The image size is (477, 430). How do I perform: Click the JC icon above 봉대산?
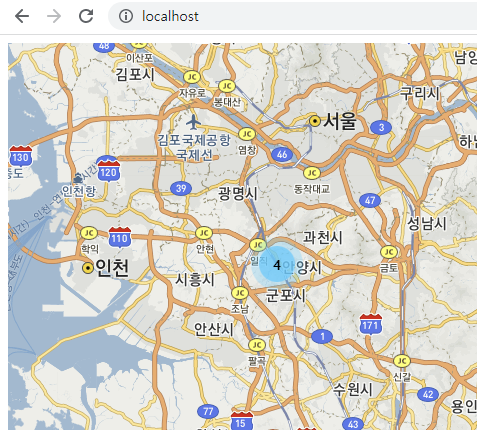(x=227, y=86)
